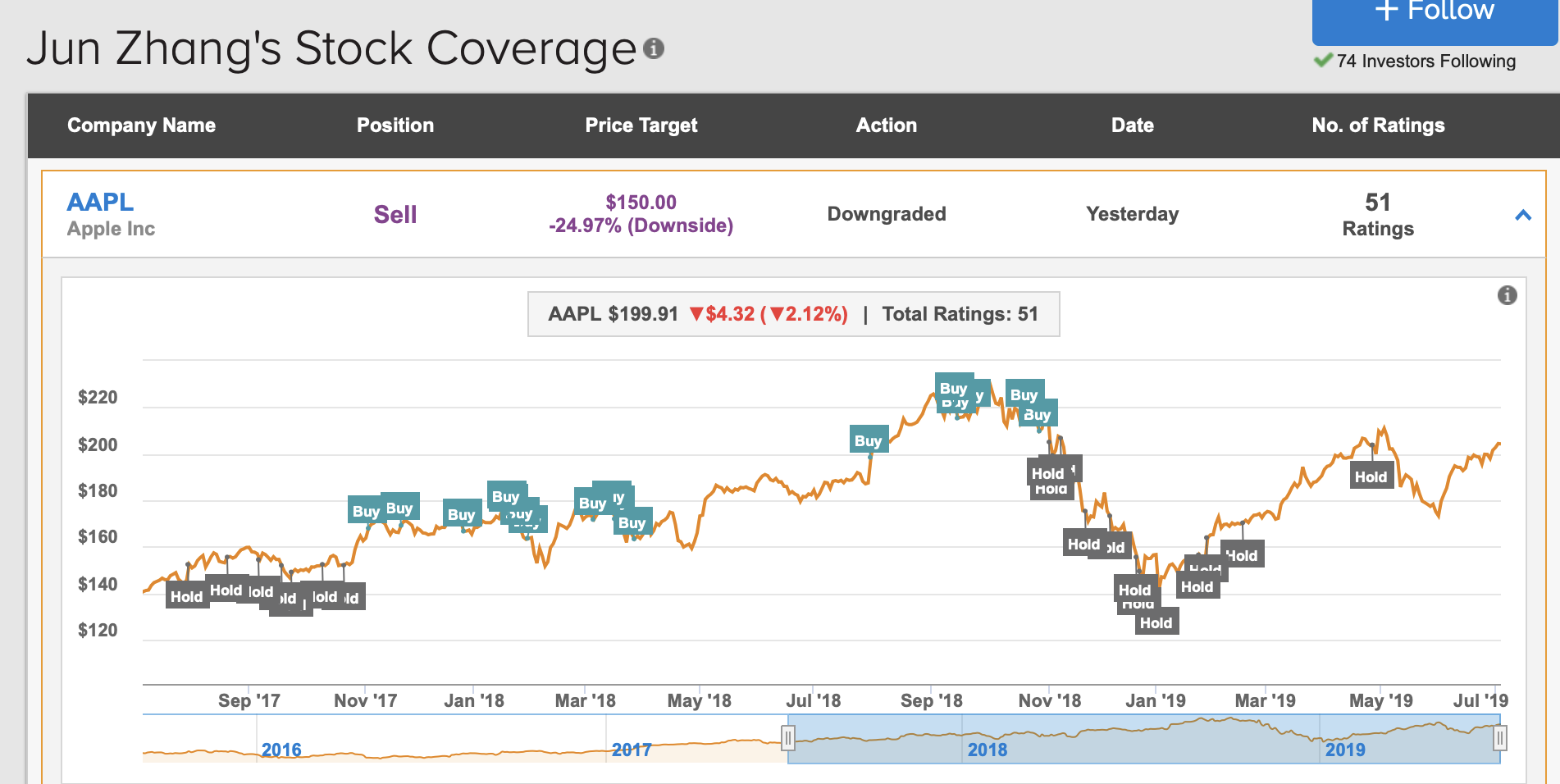Open the AAPL ticker link
The height and width of the screenshot is (784, 1560).
[x=100, y=202]
